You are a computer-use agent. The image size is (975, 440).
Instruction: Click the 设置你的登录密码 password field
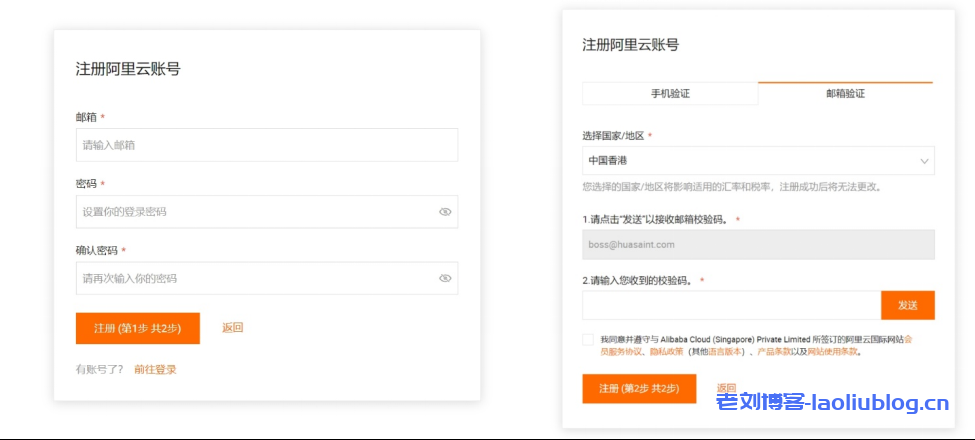[255, 212]
